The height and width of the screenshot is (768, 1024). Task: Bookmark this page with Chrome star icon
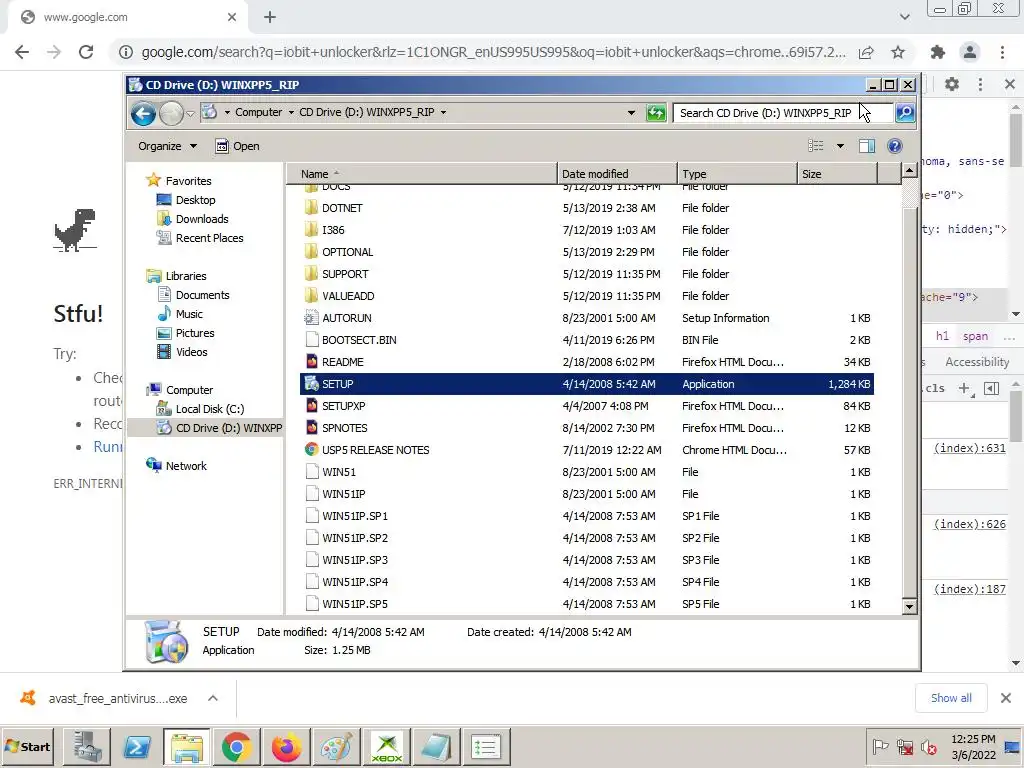click(x=898, y=52)
